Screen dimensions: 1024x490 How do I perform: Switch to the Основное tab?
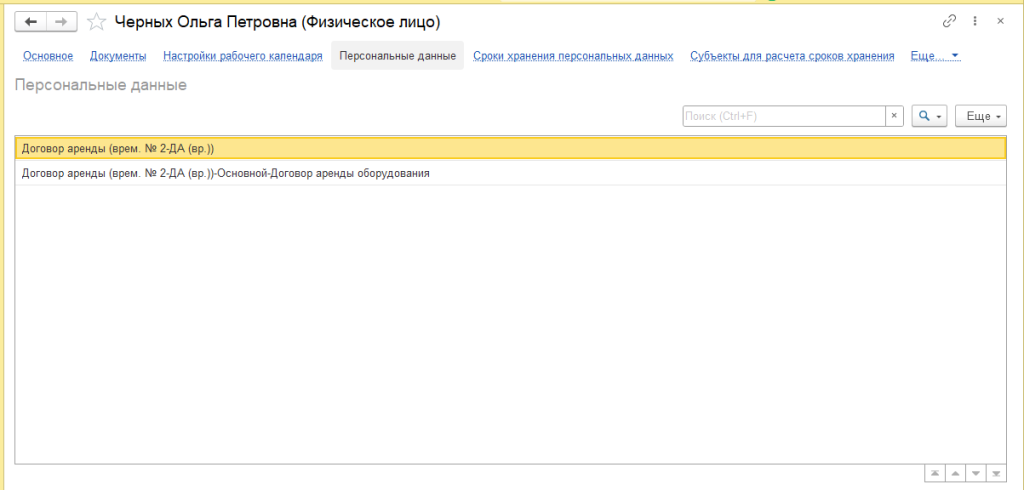(x=48, y=56)
